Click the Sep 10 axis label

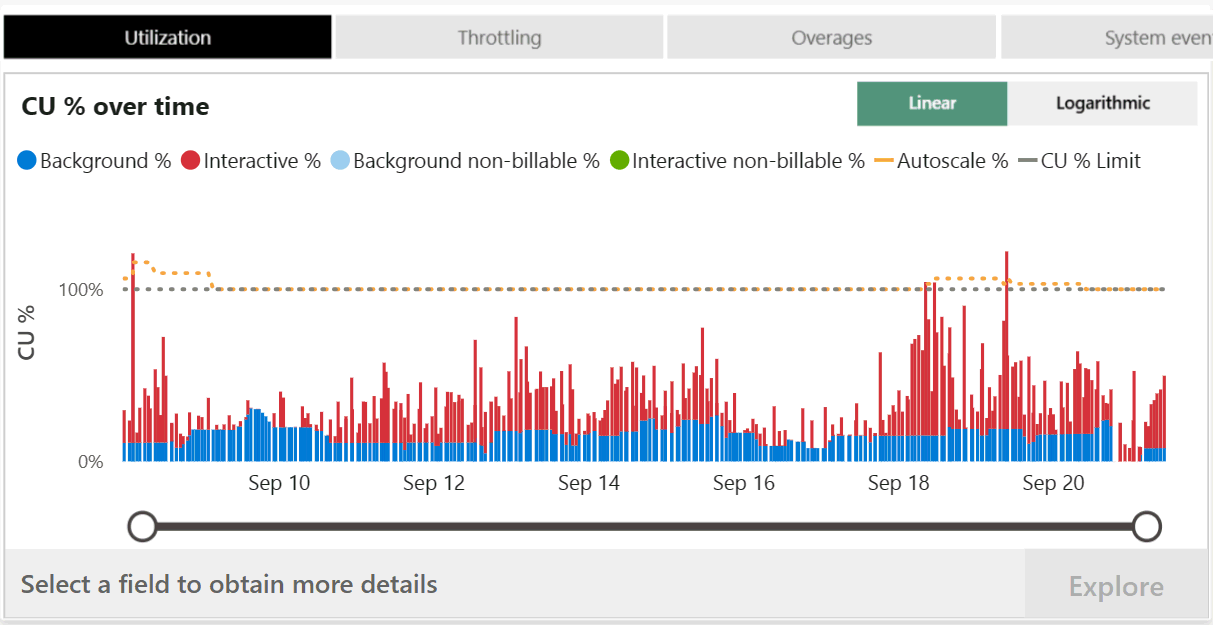tap(279, 483)
